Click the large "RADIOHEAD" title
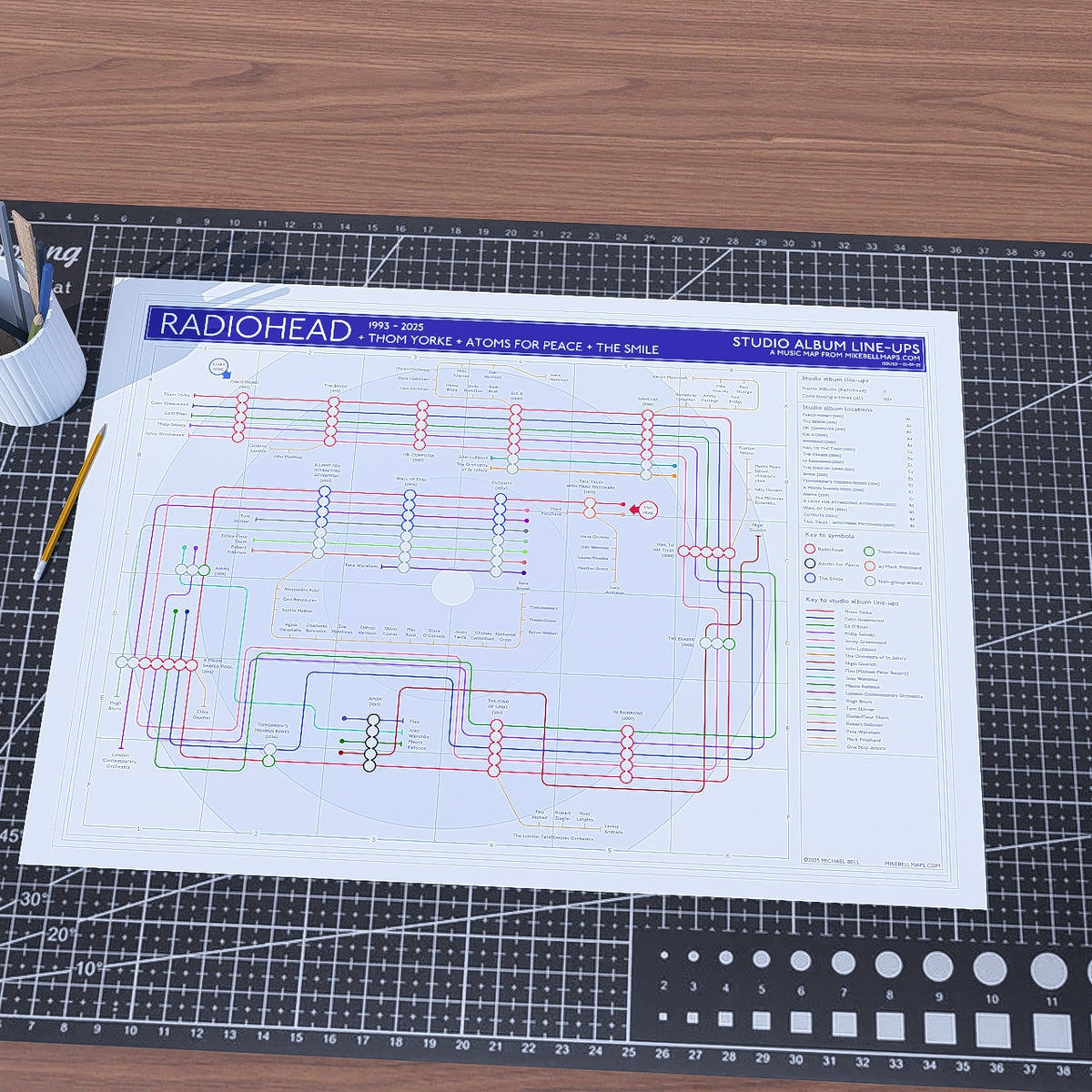The image size is (1092, 1092). (256, 328)
